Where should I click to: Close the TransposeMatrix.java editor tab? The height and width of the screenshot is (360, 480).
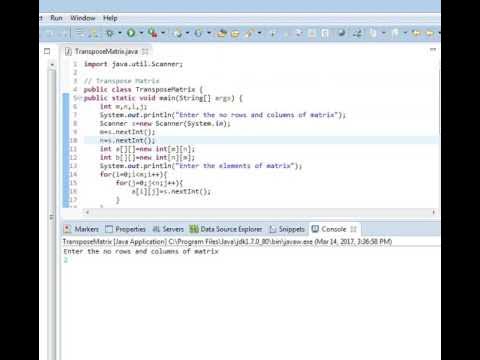tap(145, 51)
